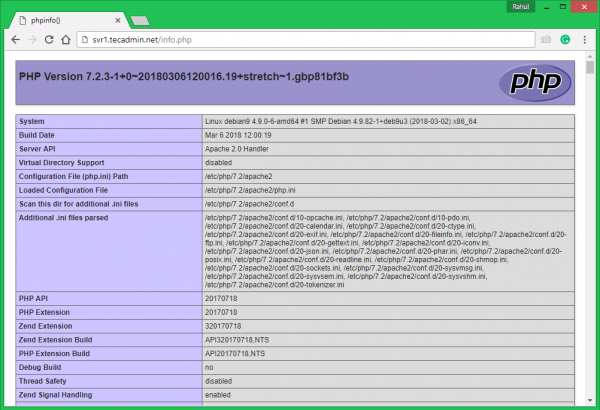This screenshot has height=410, width=600.
Task: Open the Grammarly extension icon
Action: [x=565, y=40]
